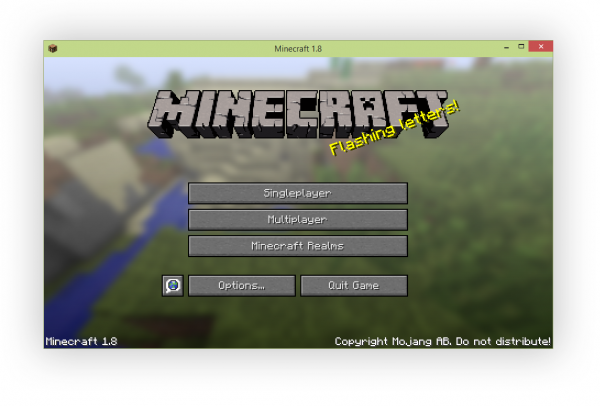Minimize the Minecraft 1.8 window
The image size is (600, 406).
click(507, 47)
